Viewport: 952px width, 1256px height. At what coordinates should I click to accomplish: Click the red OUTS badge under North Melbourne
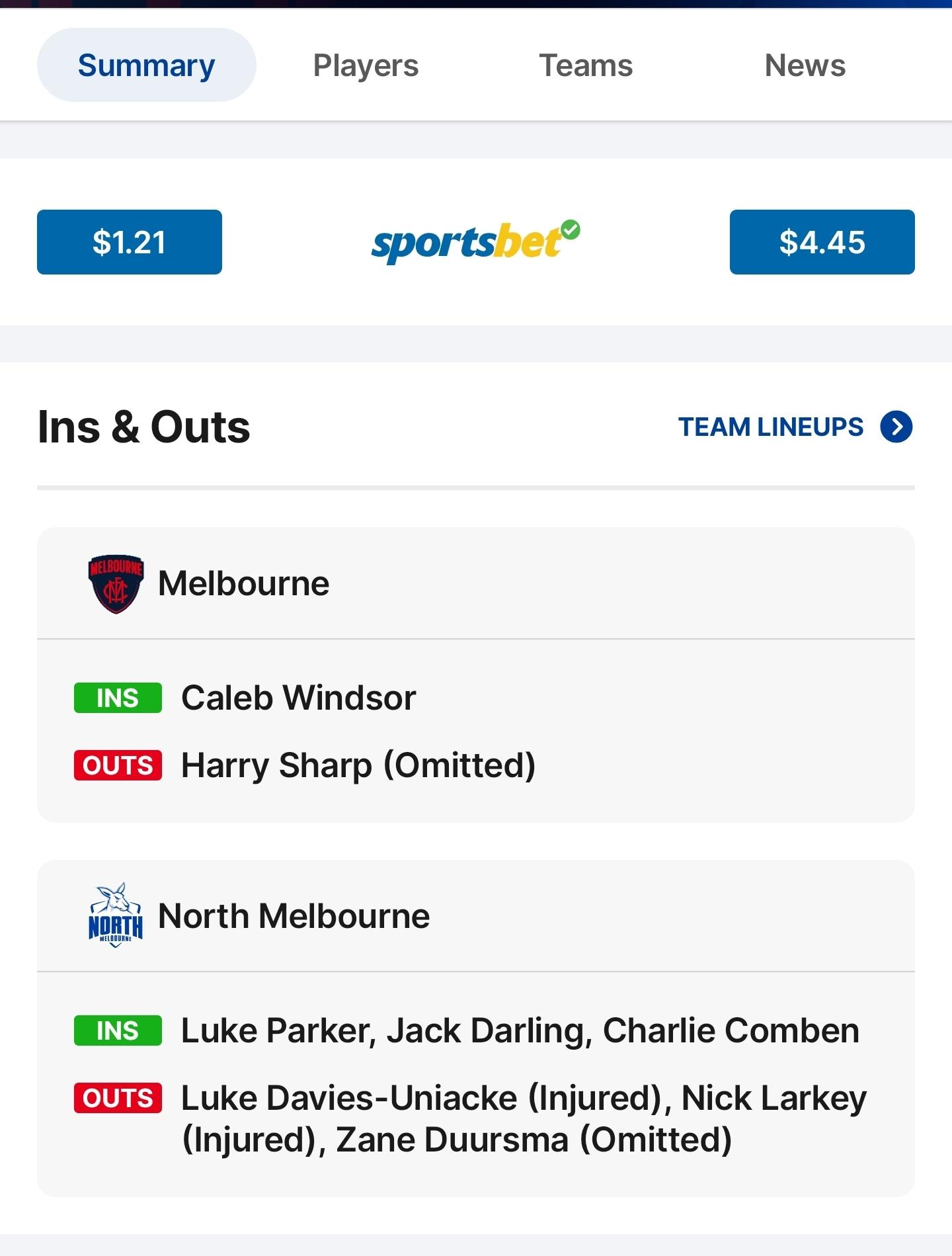pyautogui.click(x=118, y=1098)
